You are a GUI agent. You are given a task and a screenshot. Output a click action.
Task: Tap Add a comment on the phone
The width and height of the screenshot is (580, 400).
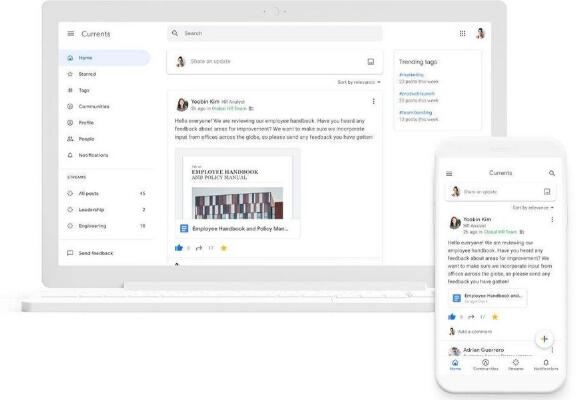click(475, 332)
